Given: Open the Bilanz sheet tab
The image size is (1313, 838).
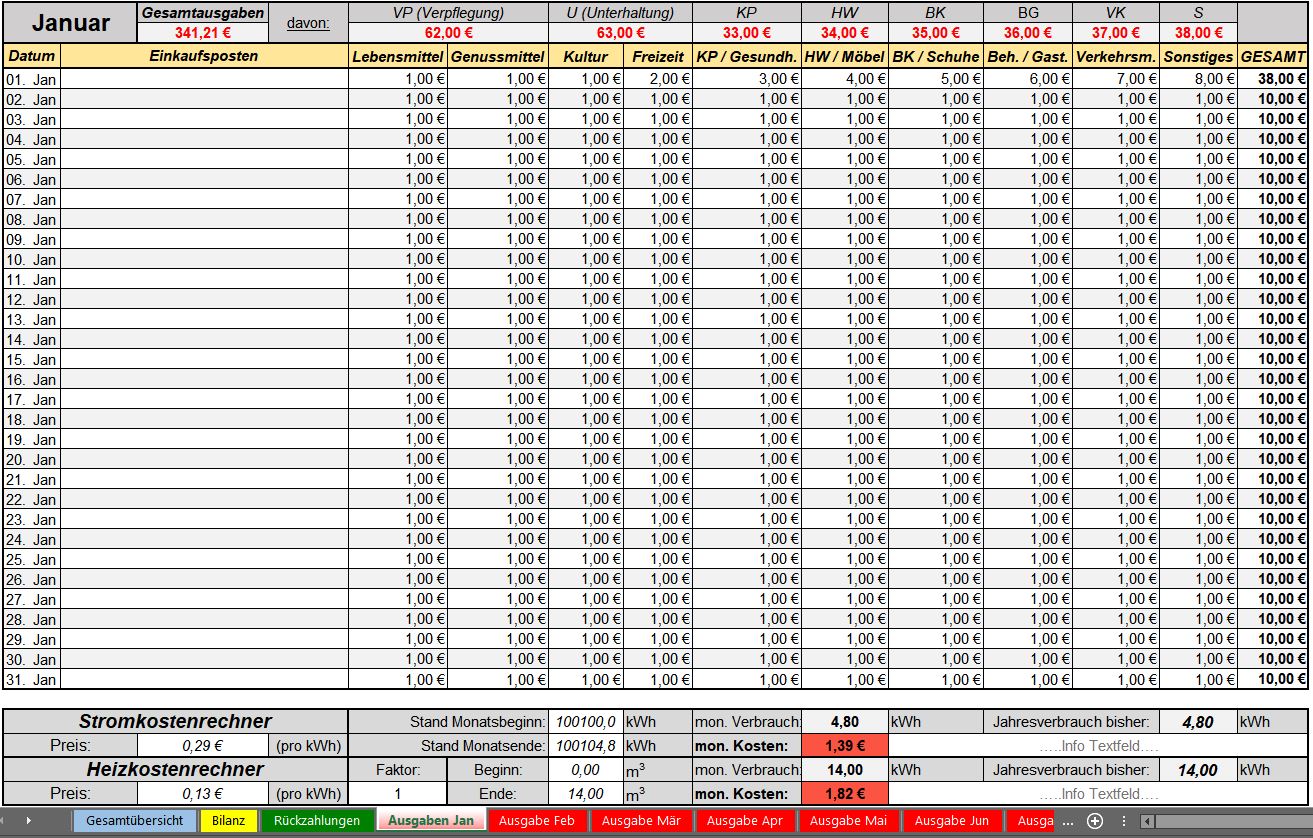Looking at the screenshot, I should [229, 821].
